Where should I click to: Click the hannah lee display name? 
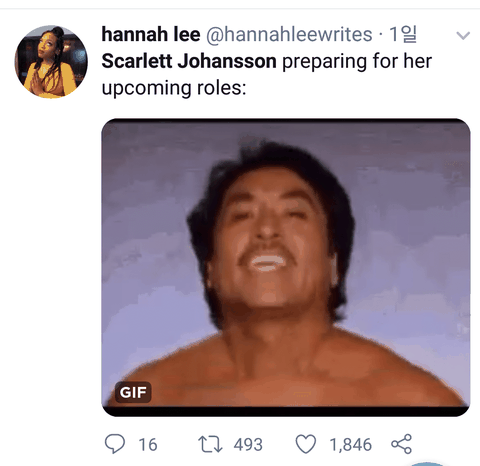[x=151, y=34]
